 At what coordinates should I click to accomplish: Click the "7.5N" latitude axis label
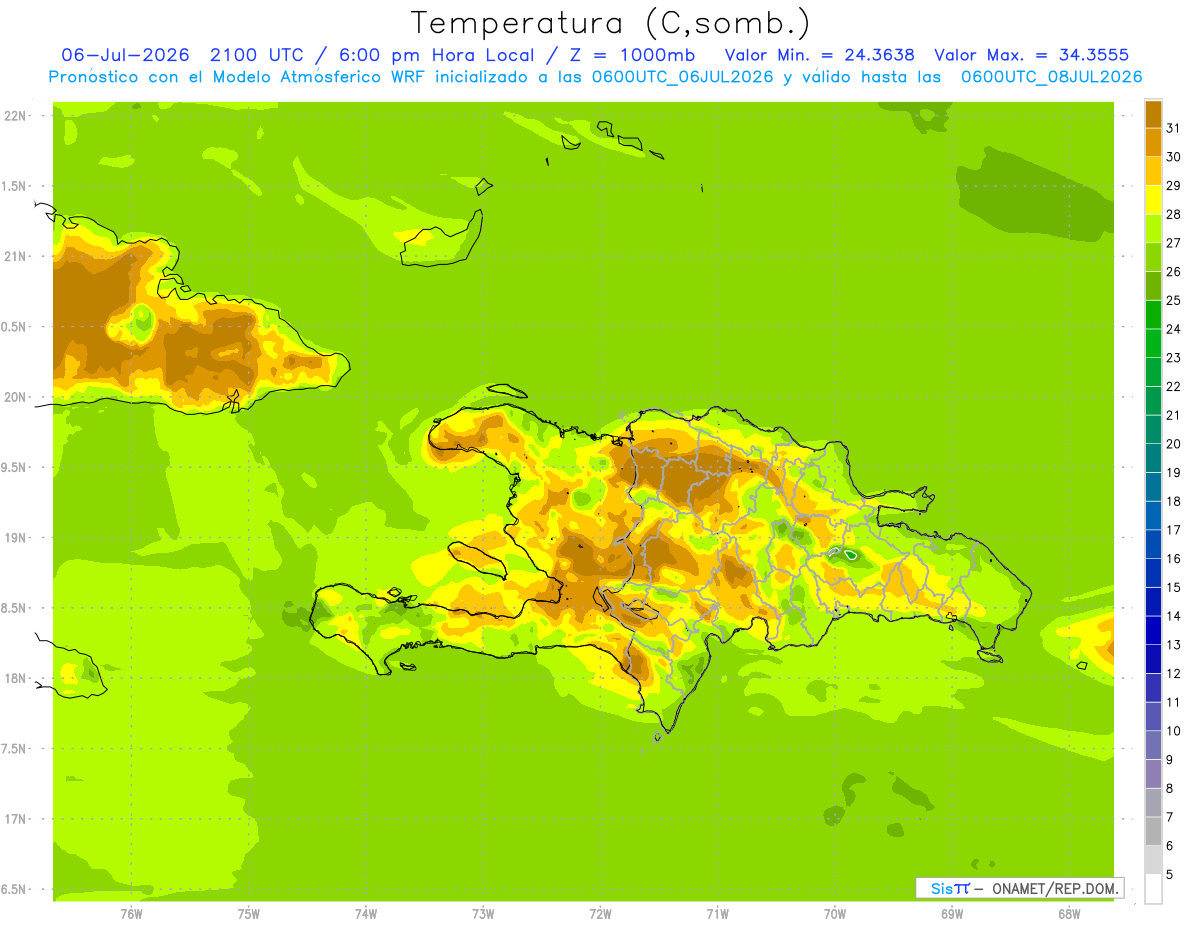[15, 749]
